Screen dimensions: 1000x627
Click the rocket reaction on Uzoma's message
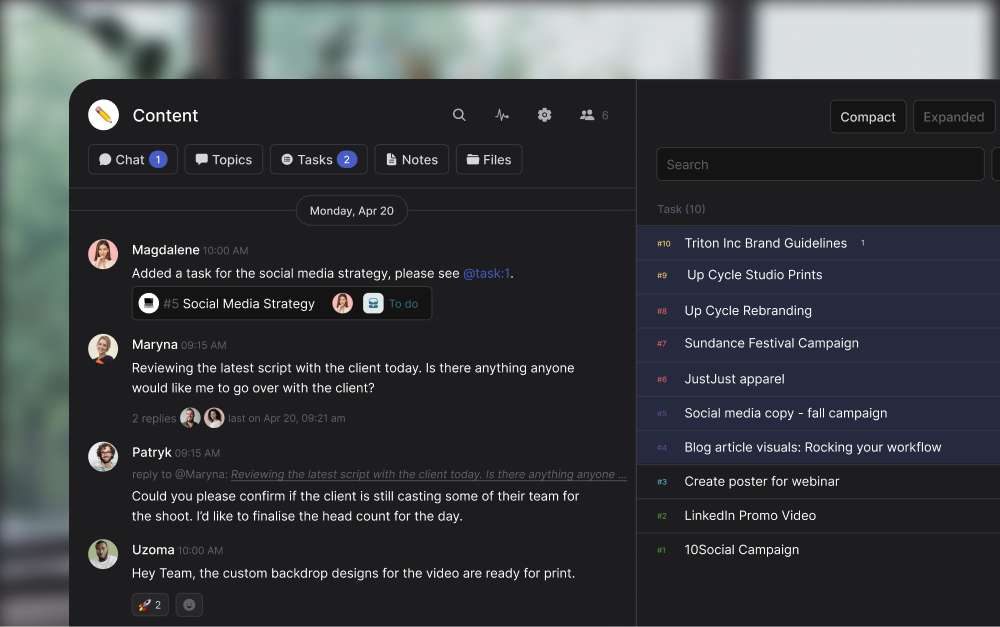click(x=149, y=604)
